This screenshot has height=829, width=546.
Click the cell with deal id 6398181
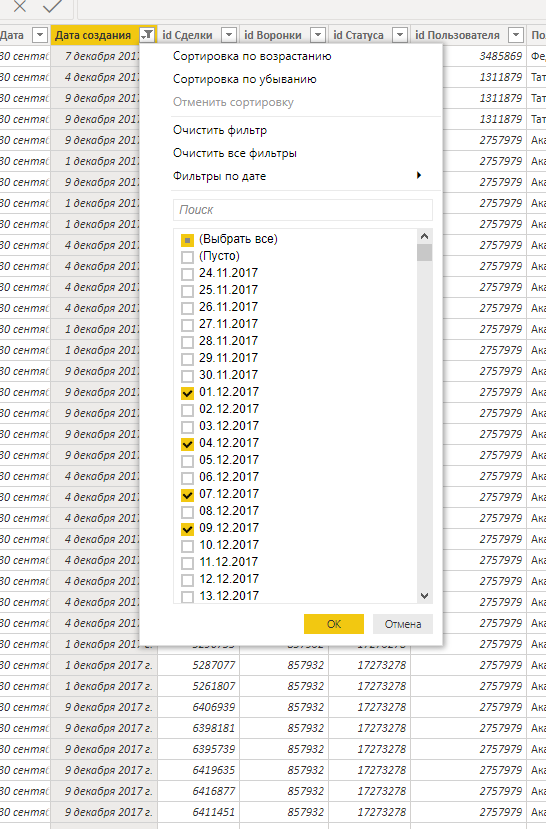[198, 728]
